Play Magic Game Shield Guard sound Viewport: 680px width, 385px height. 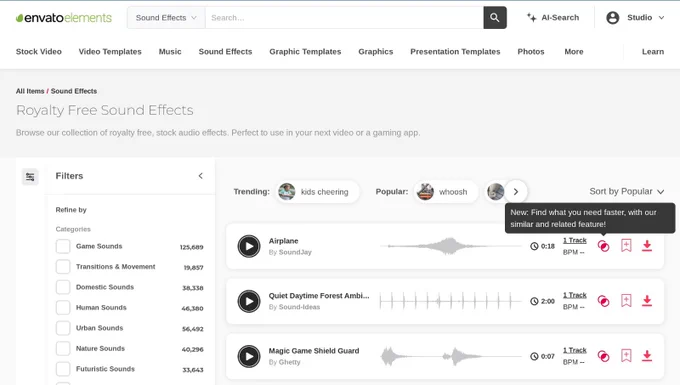tap(249, 356)
